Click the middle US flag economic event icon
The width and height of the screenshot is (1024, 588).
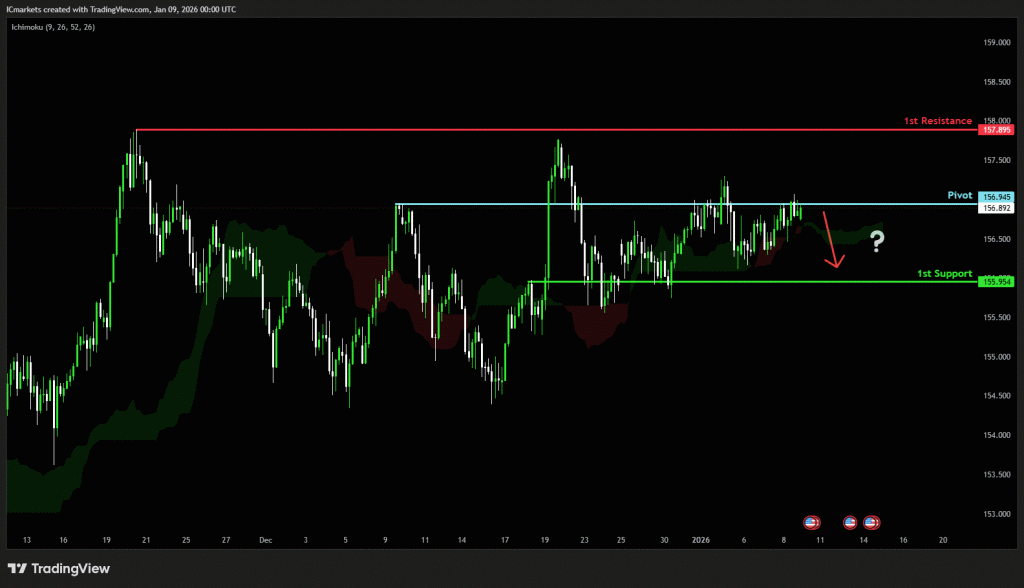(850, 522)
